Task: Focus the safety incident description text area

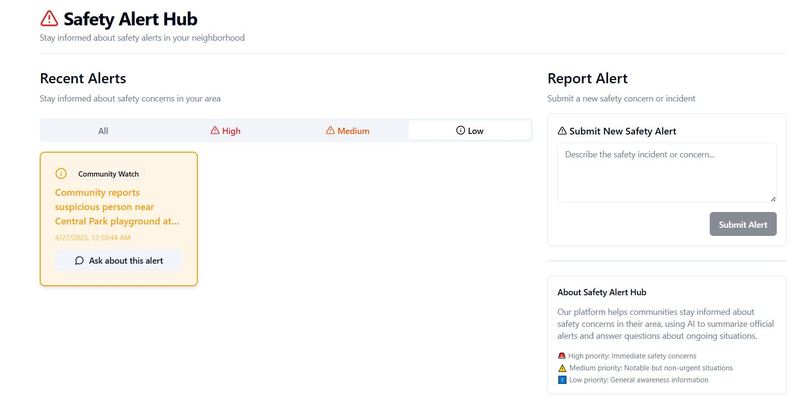Action: 667,172
